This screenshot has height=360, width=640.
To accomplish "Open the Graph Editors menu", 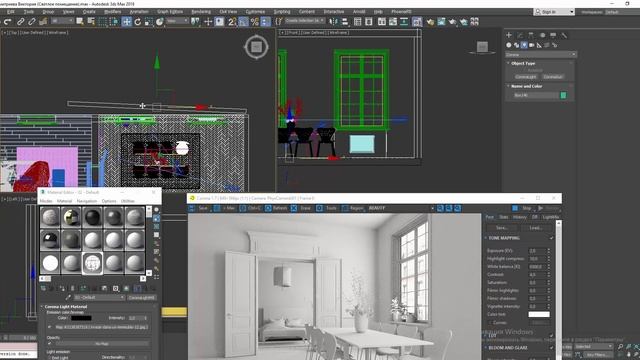I will (x=170, y=12).
